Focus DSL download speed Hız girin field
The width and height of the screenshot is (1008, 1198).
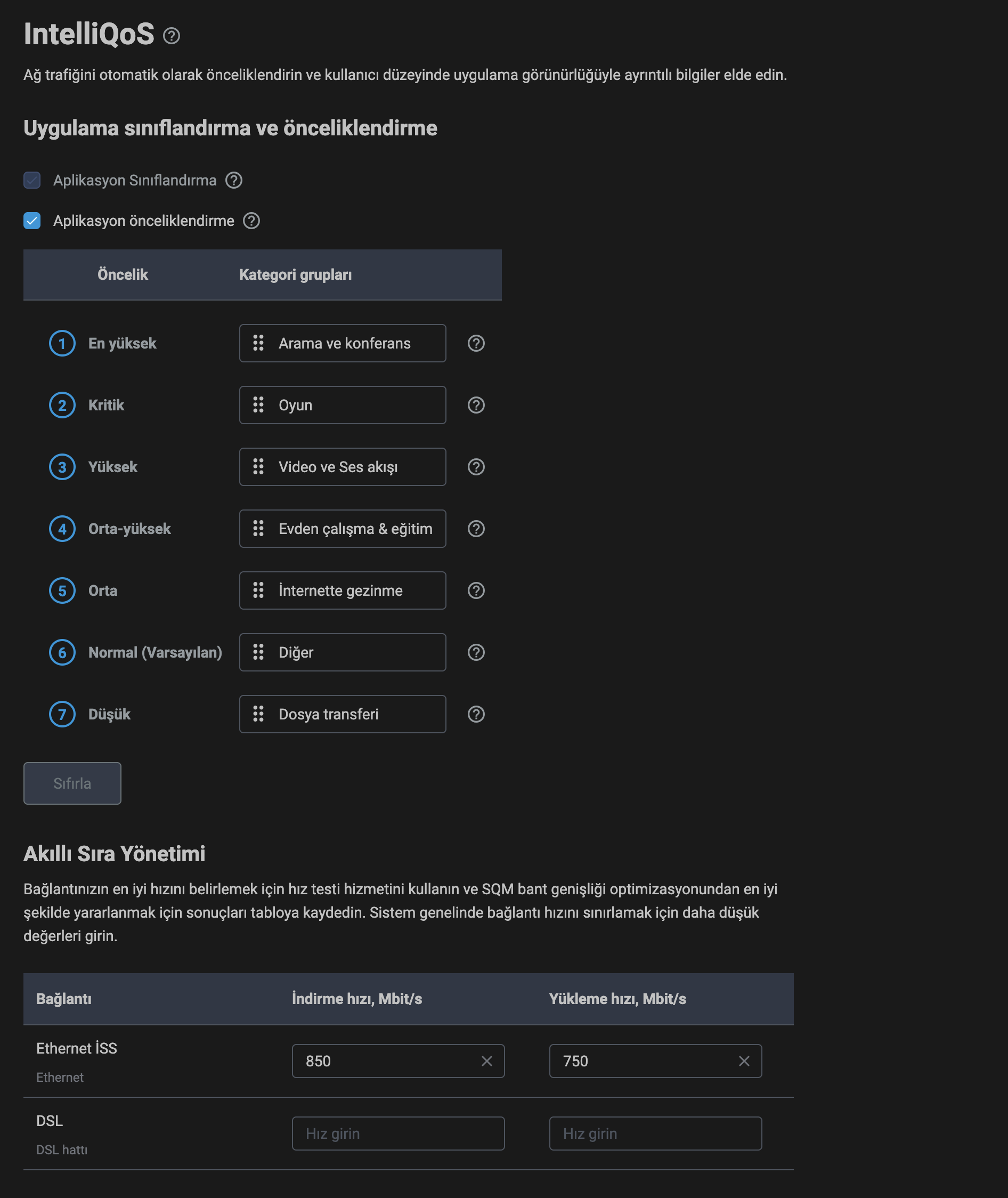pyautogui.click(x=399, y=1133)
